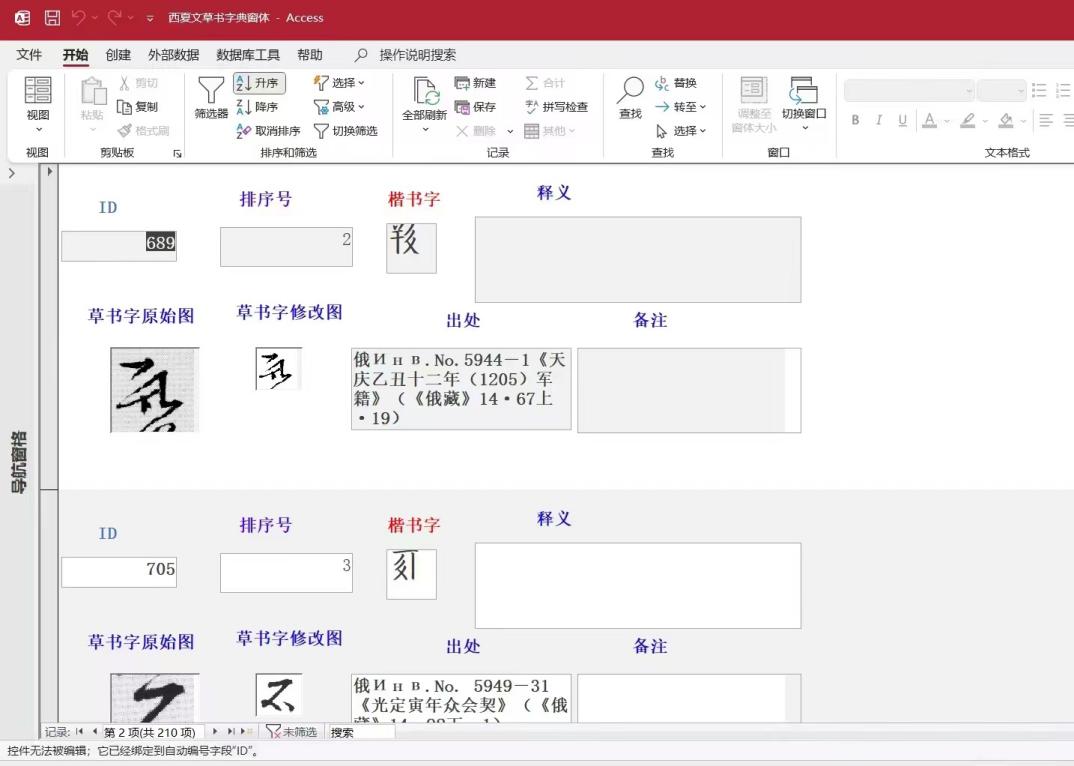The width and height of the screenshot is (1074, 766).
Task: Click 取消排序 to remove sorting
Action: click(267, 131)
